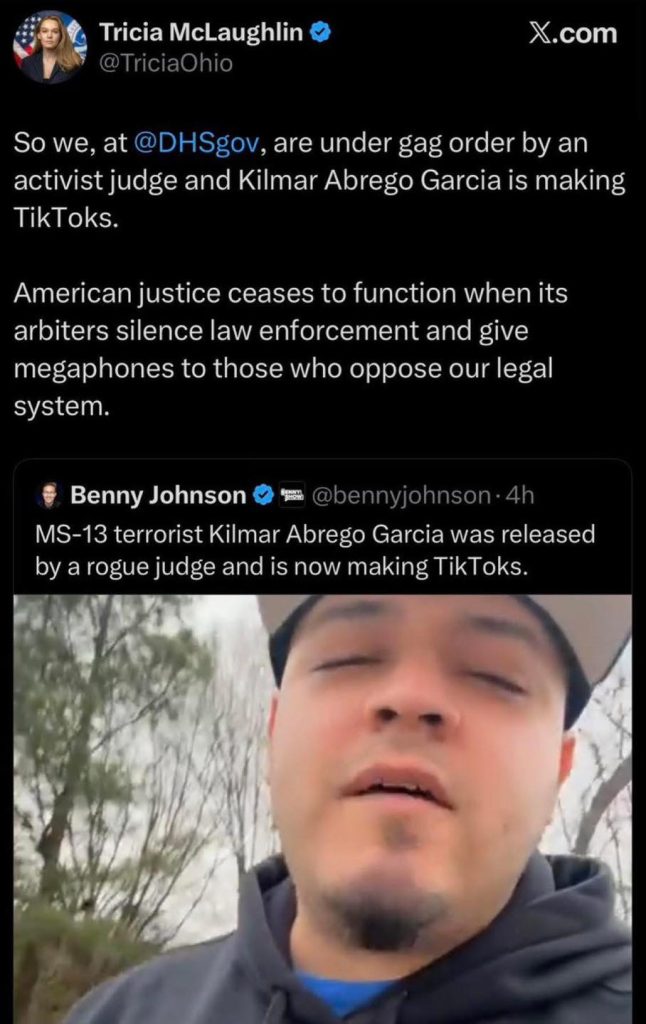Visit the @TriciaOhio handle
The height and width of the screenshot is (1024, 646).
click(x=165, y=63)
